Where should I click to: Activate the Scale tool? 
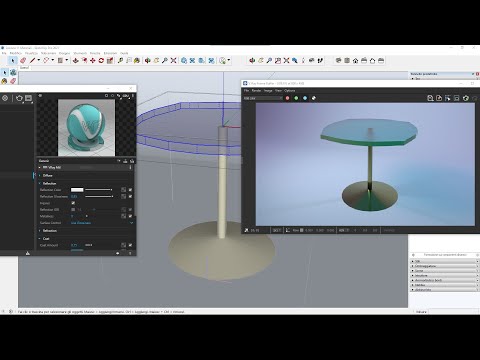110,61
